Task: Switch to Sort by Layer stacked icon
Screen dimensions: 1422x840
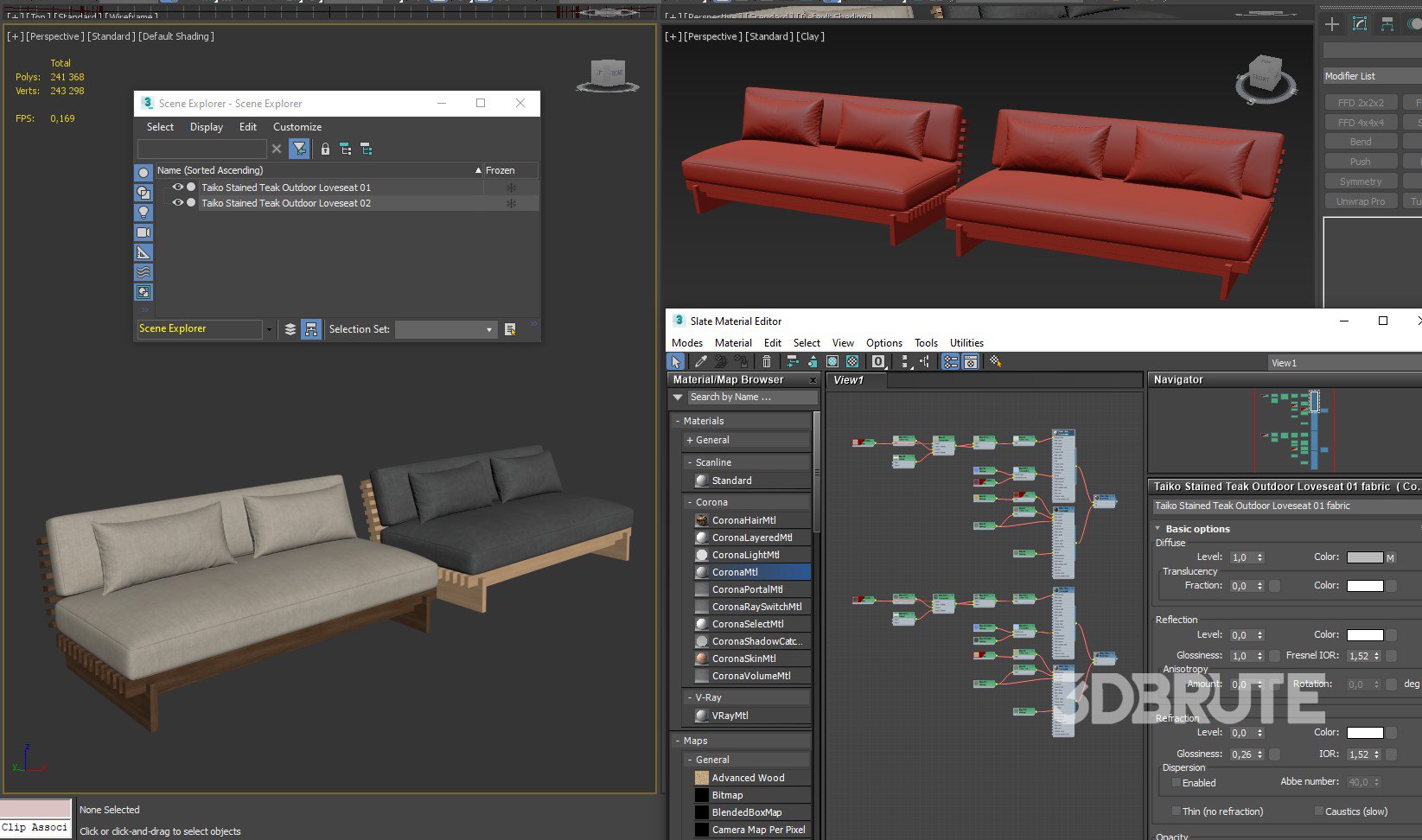Action: coord(290,329)
